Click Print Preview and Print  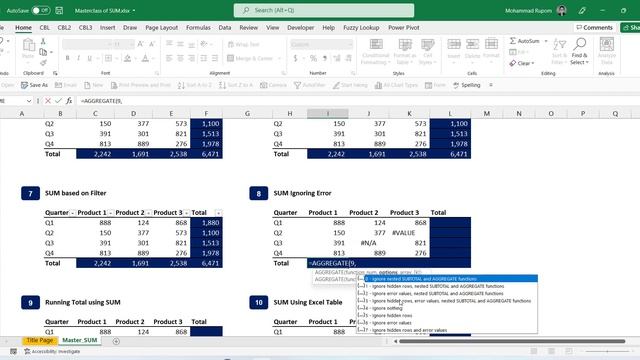click(x=141, y=85)
